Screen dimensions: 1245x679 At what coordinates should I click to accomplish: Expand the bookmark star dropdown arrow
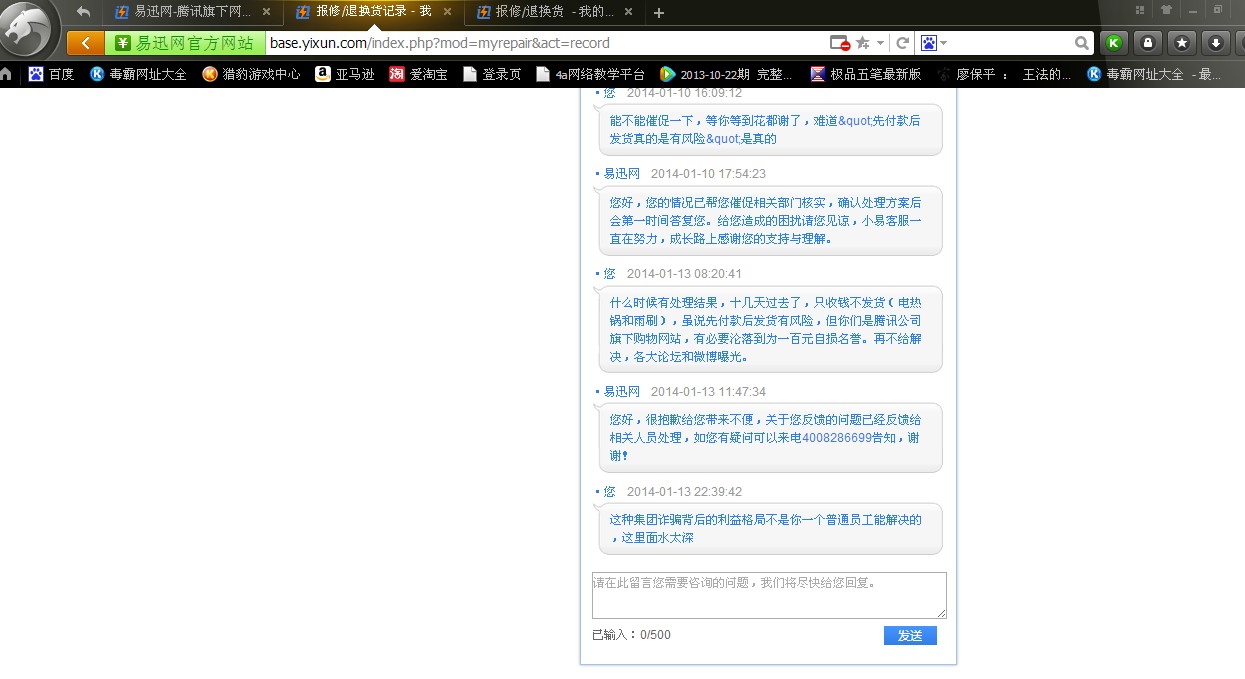click(x=880, y=43)
